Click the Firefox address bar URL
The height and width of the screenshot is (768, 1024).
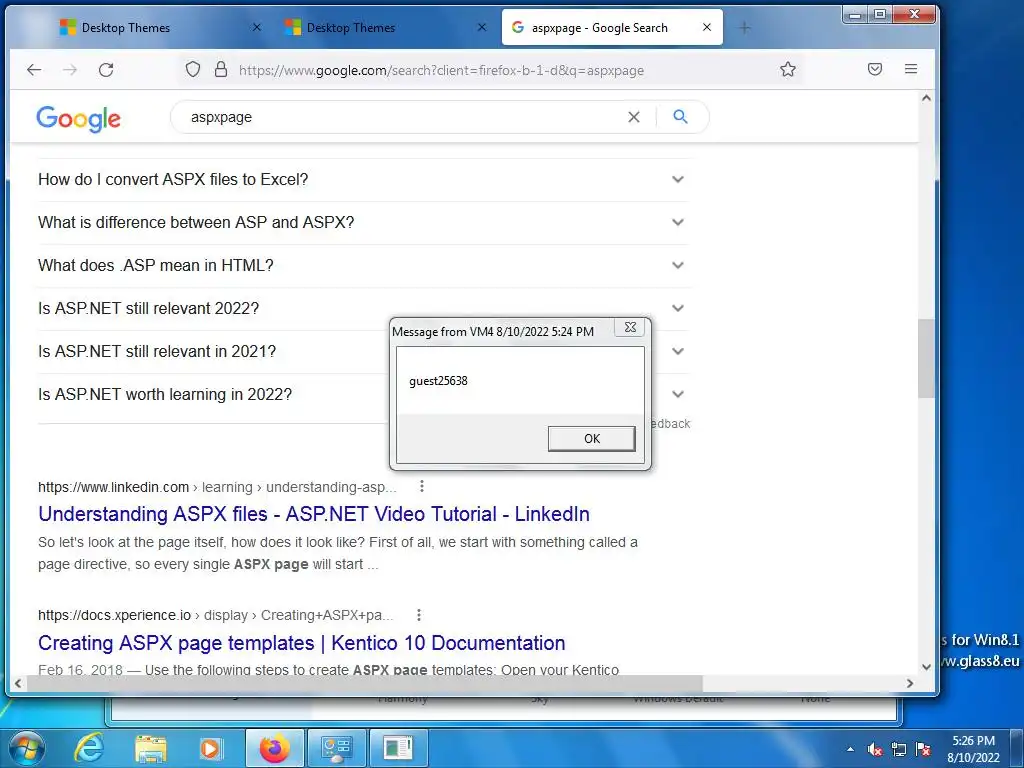441,70
